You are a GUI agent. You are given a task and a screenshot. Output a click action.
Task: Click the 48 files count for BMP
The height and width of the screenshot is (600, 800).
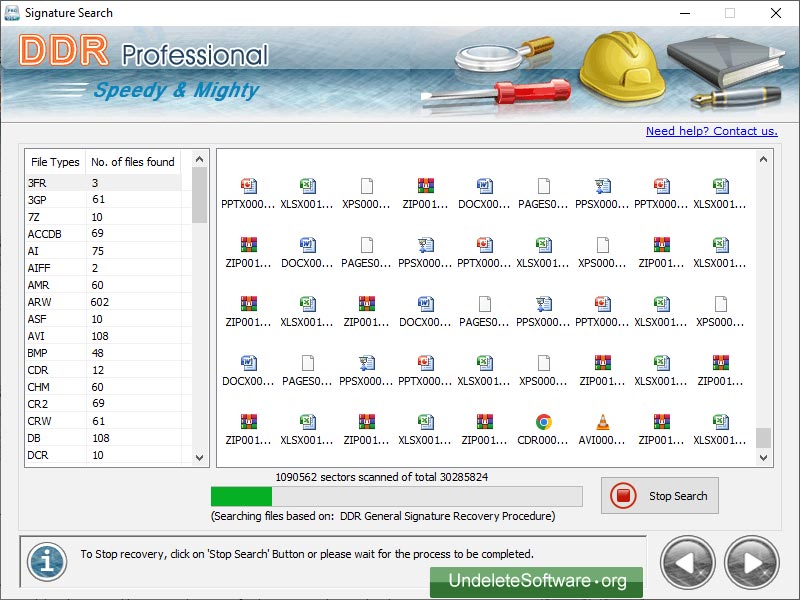(98, 353)
